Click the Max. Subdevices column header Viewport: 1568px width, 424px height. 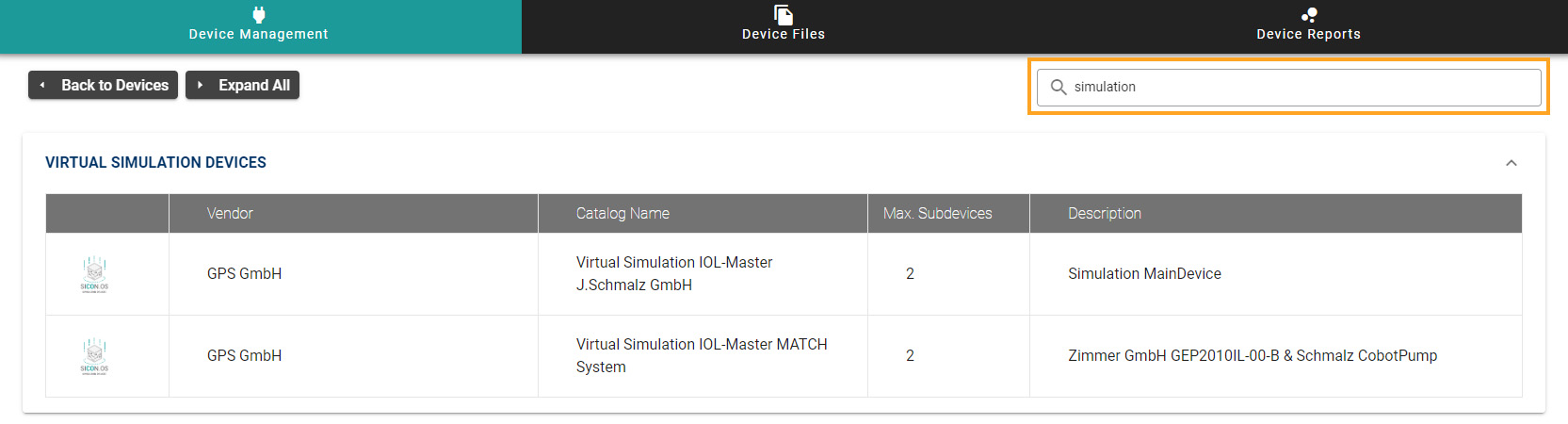pos(937,214)
